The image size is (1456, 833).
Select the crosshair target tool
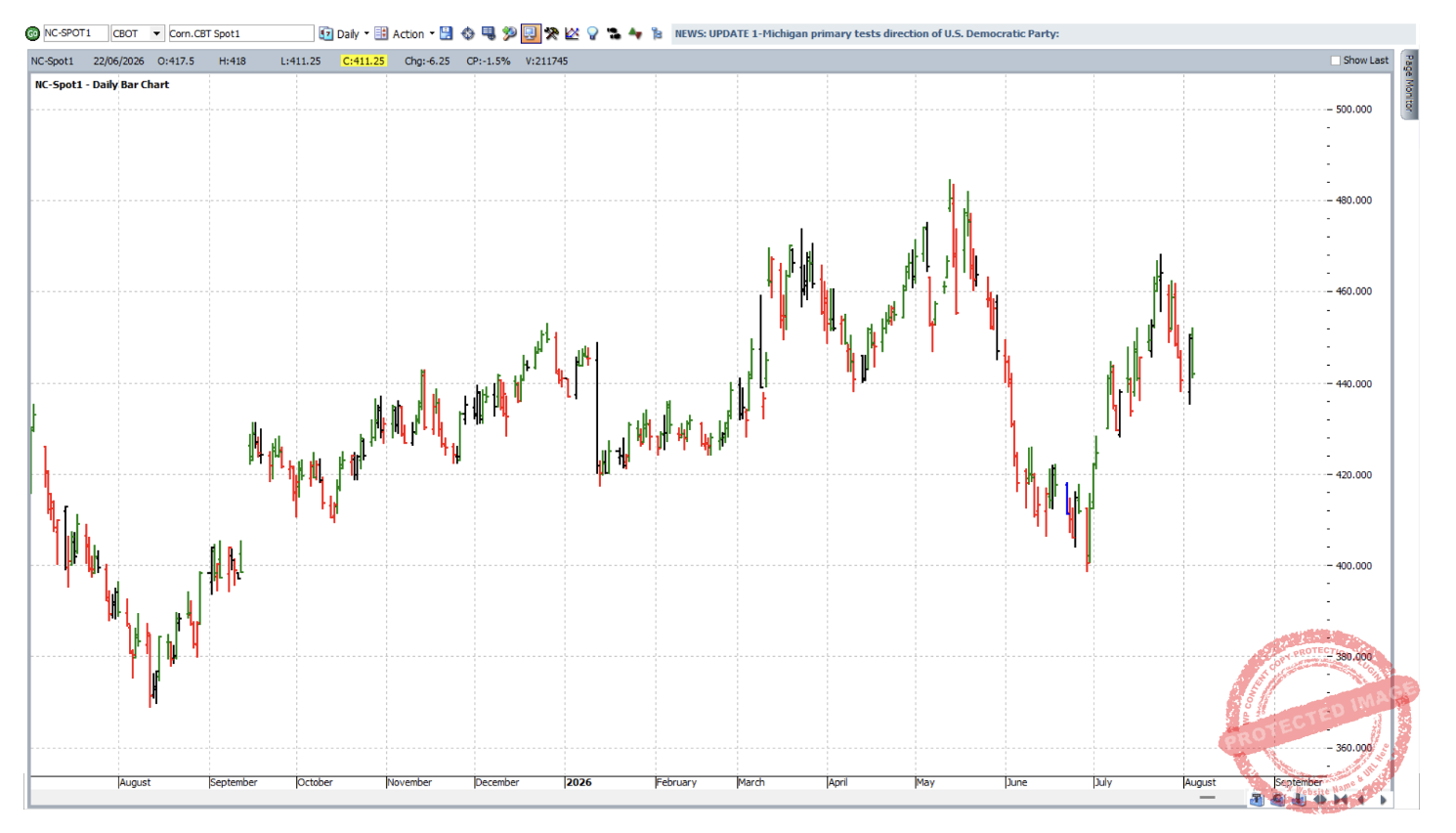tap(468, 33)
